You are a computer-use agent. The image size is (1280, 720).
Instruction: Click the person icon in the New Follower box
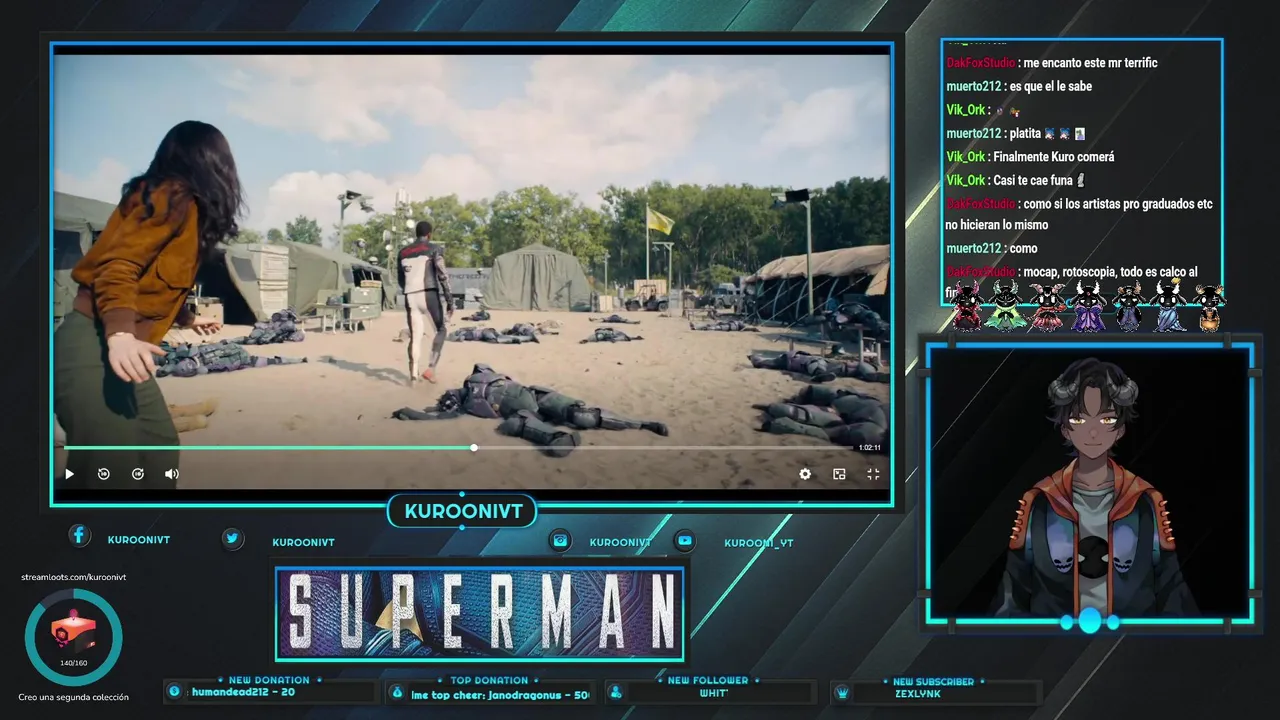[616, 692]
